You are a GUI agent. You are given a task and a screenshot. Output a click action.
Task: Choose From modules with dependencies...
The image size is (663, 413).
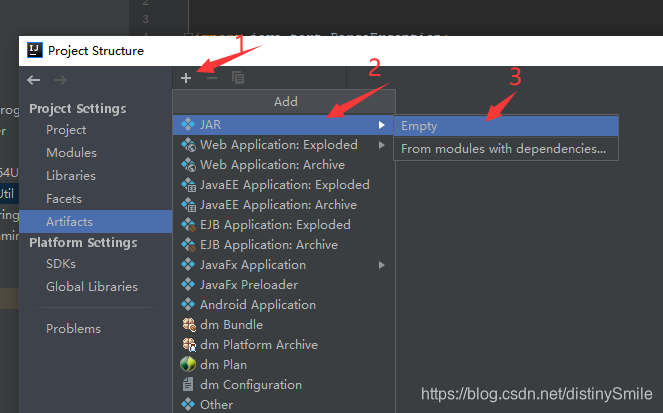pos(506,149)
